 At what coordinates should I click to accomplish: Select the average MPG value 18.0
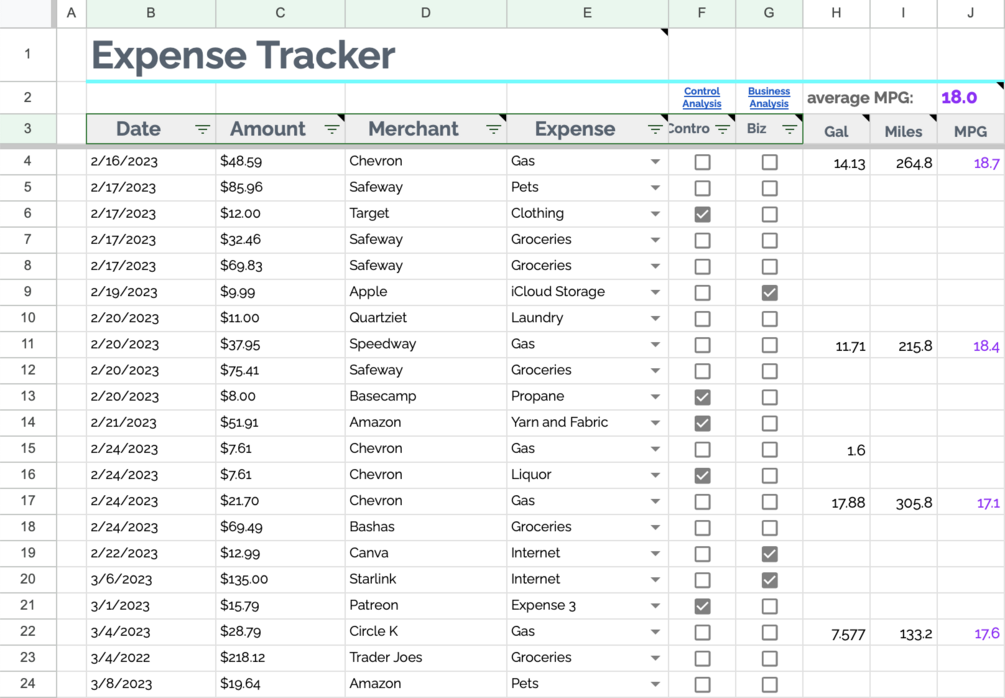pos(970,97)
